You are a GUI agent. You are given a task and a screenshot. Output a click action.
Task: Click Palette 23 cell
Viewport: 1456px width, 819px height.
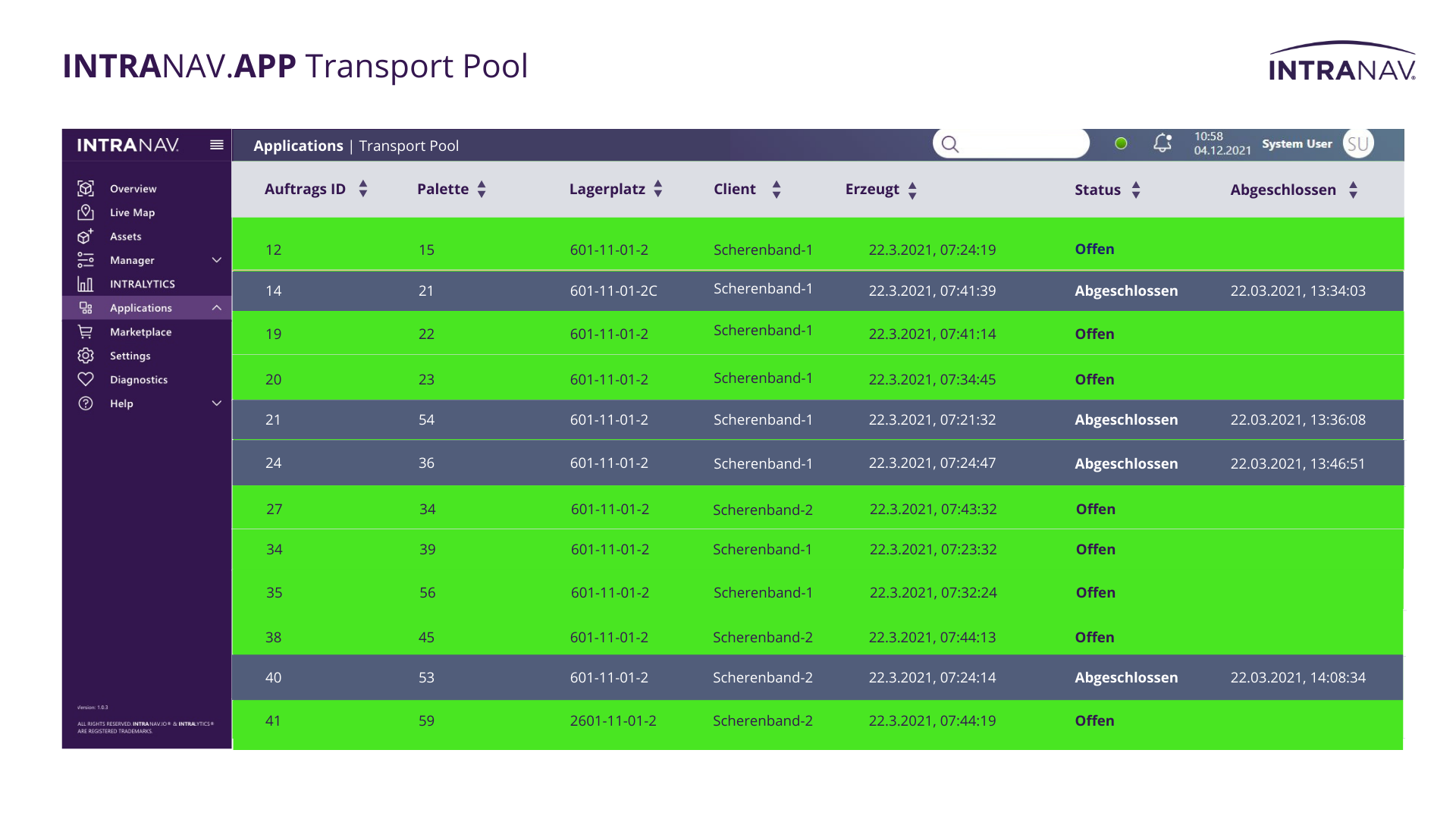426,379
